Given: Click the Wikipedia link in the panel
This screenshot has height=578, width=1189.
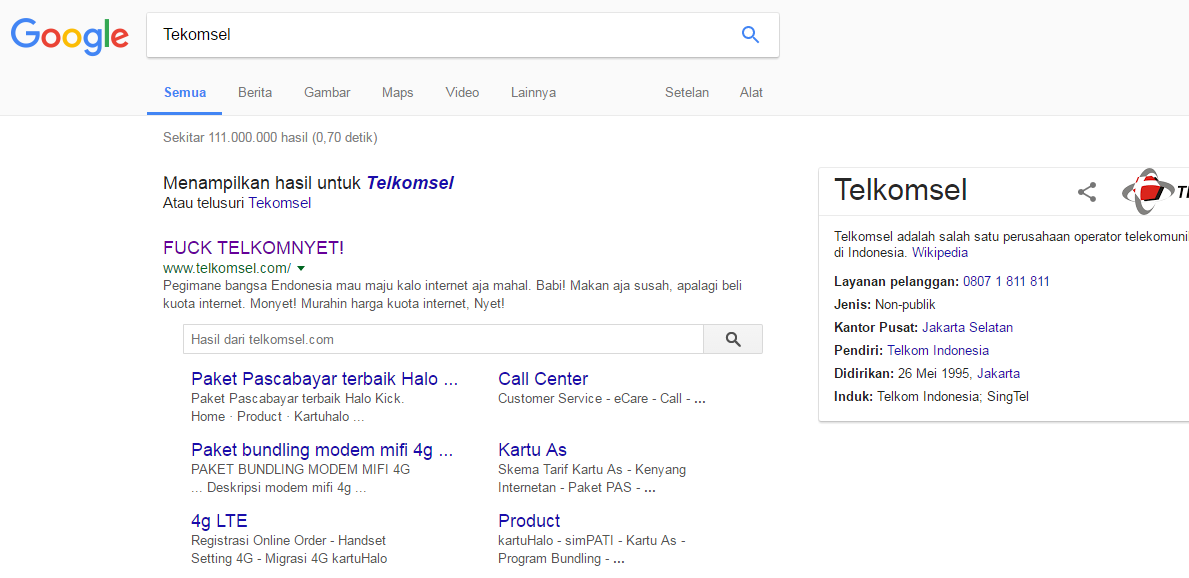Looking at the screenshot, I should point(940,252).
